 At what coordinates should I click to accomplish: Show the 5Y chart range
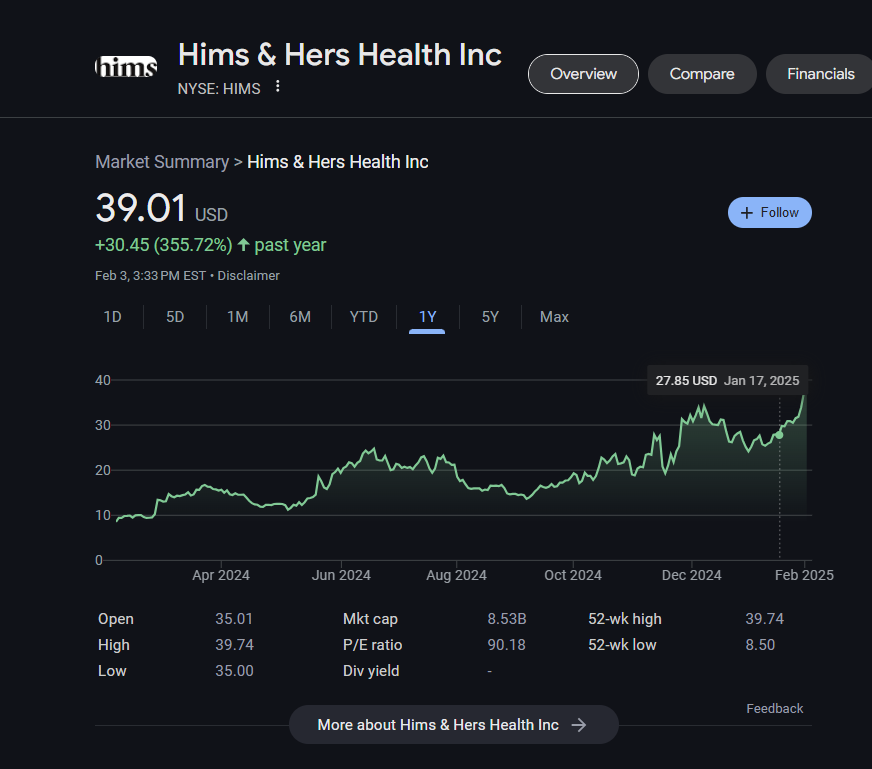[490, 317]
